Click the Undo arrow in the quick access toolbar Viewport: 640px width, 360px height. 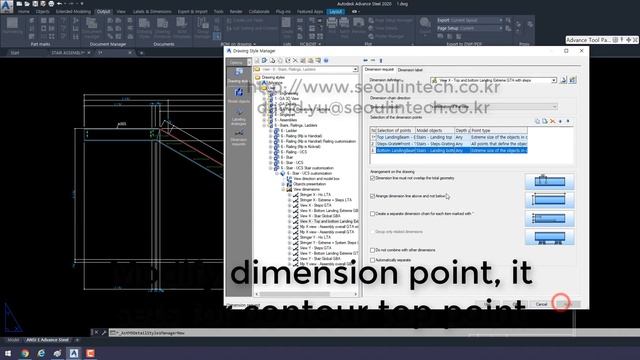[60, 4]
